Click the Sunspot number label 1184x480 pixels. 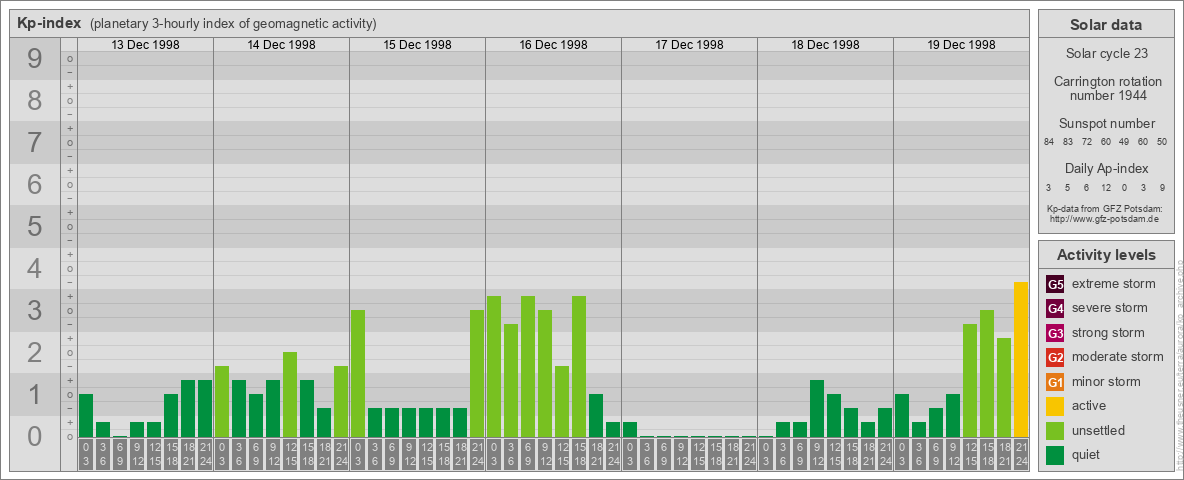tap(1107, 124)
